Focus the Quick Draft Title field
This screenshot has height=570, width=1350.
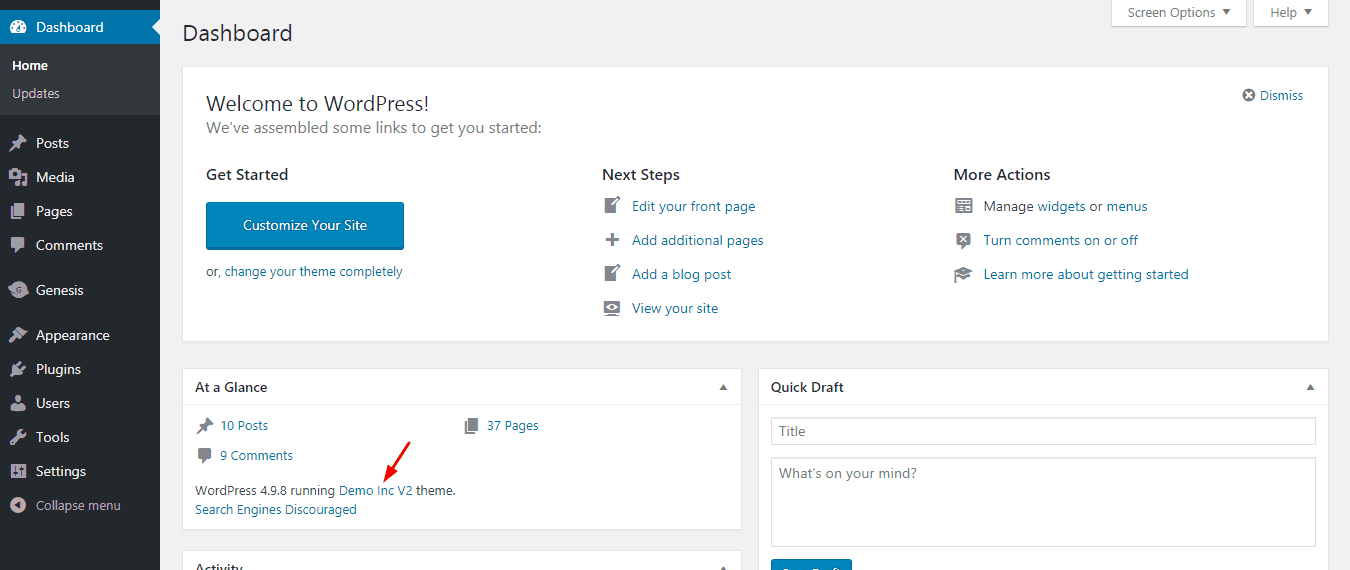tap(1043, 431)
